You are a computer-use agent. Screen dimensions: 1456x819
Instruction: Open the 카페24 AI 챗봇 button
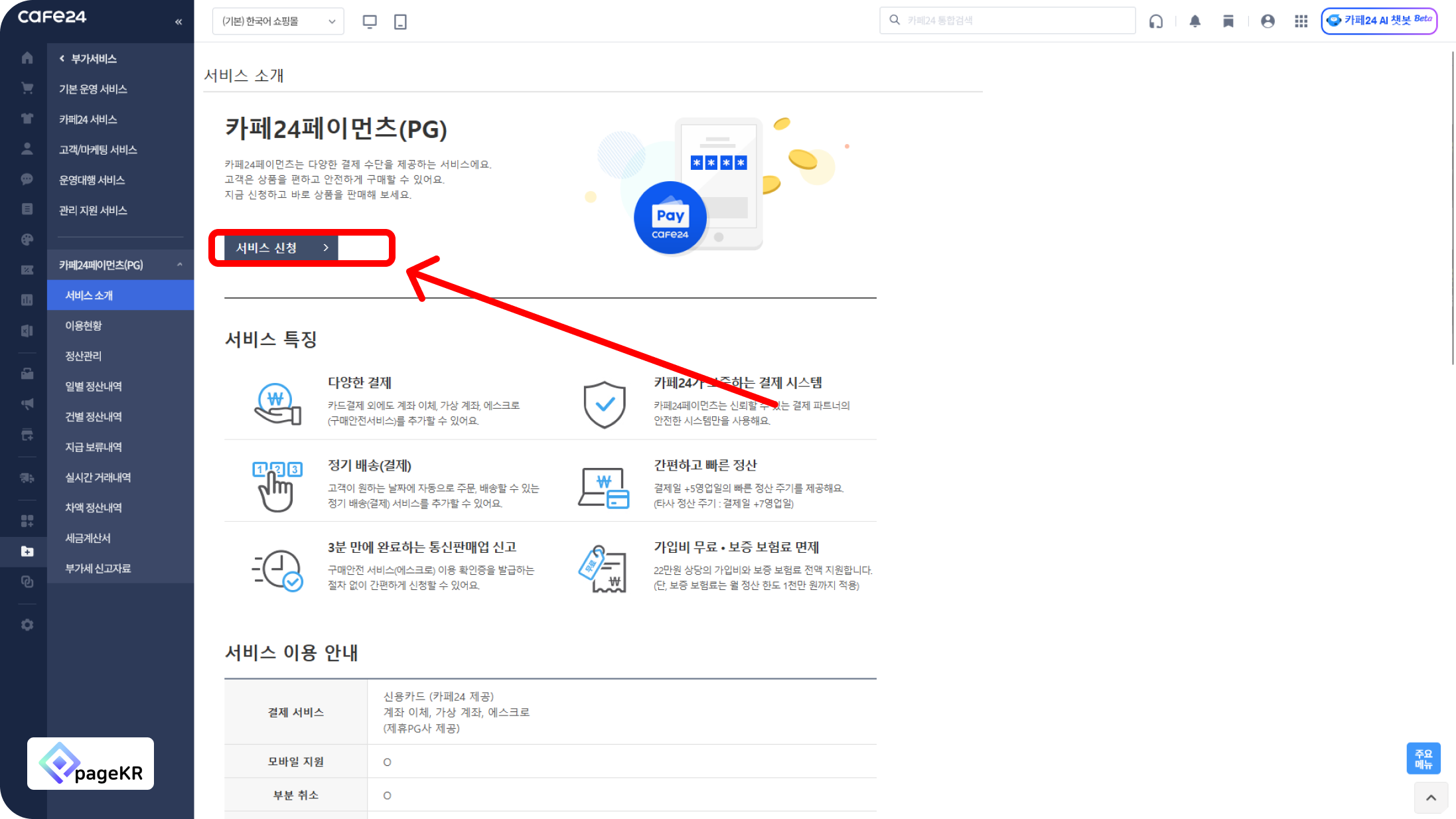(1378, 21)
